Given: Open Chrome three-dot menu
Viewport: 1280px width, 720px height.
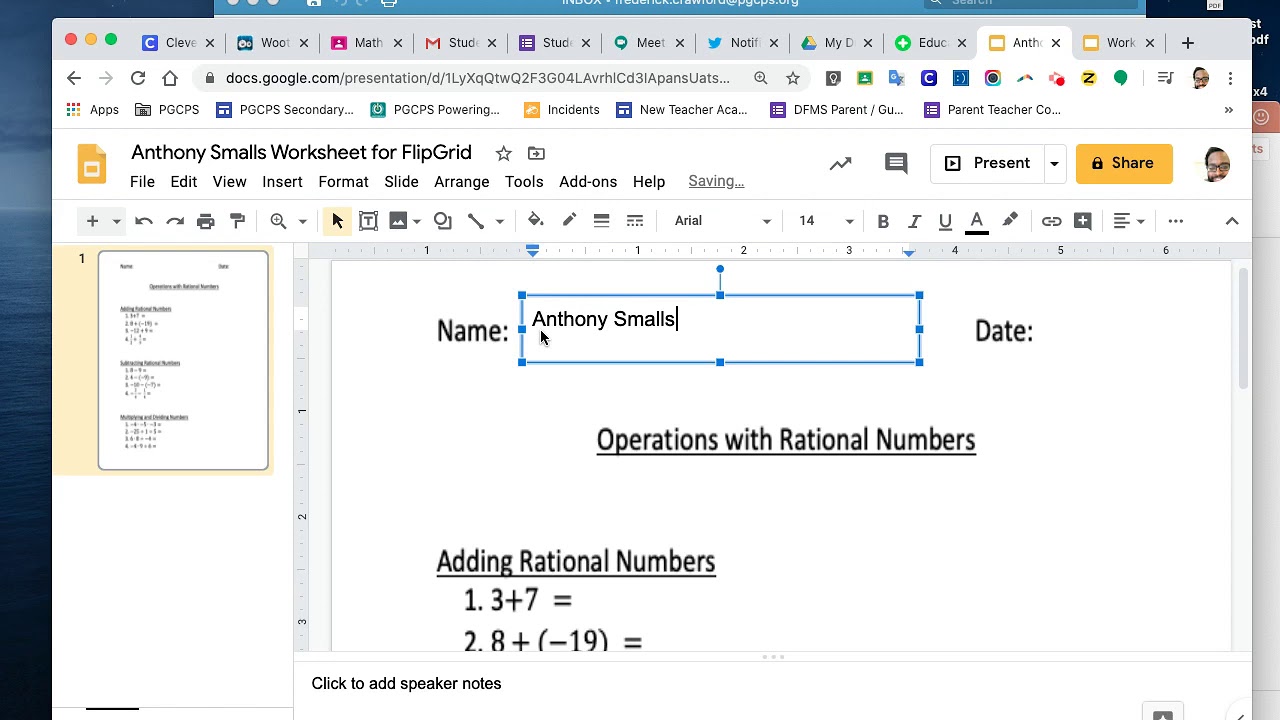Looking at the screenshot, I should (x=1231, y=78).
